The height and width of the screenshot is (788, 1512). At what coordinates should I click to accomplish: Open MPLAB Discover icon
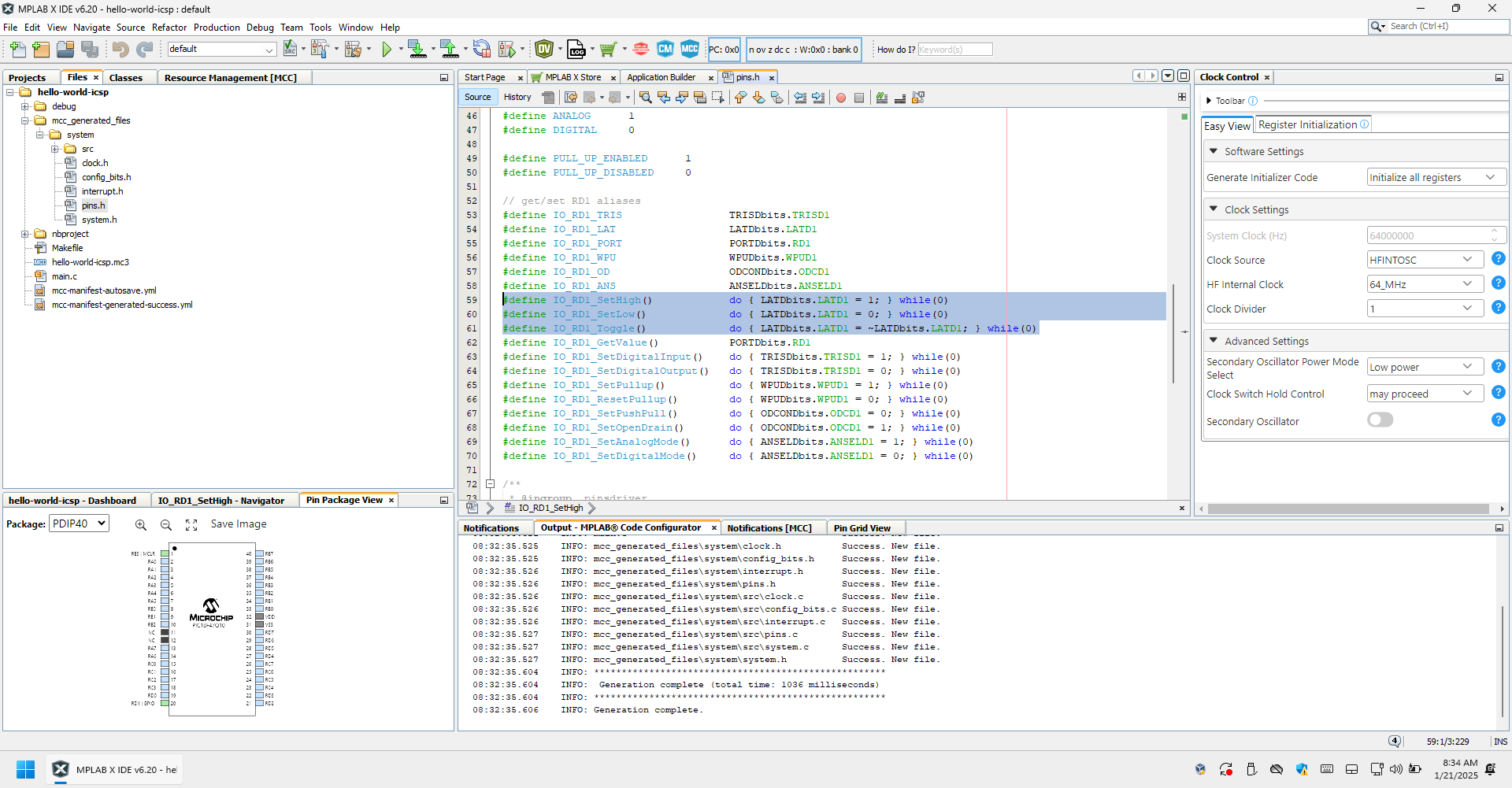641,50
